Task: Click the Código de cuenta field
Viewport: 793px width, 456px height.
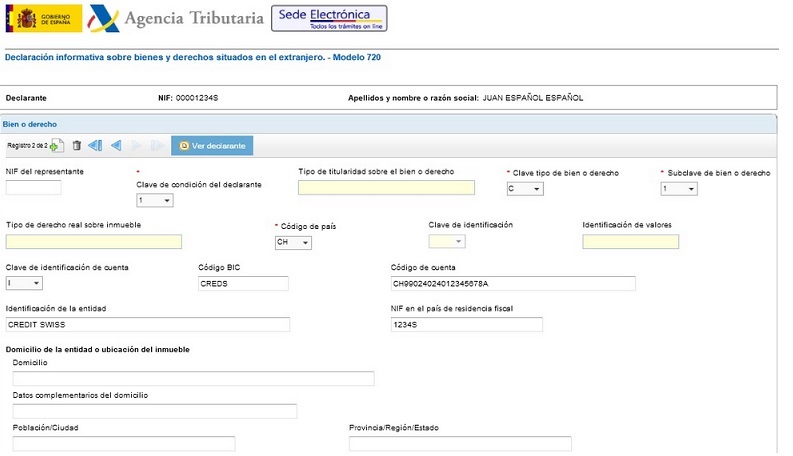Action: [512, 284]
